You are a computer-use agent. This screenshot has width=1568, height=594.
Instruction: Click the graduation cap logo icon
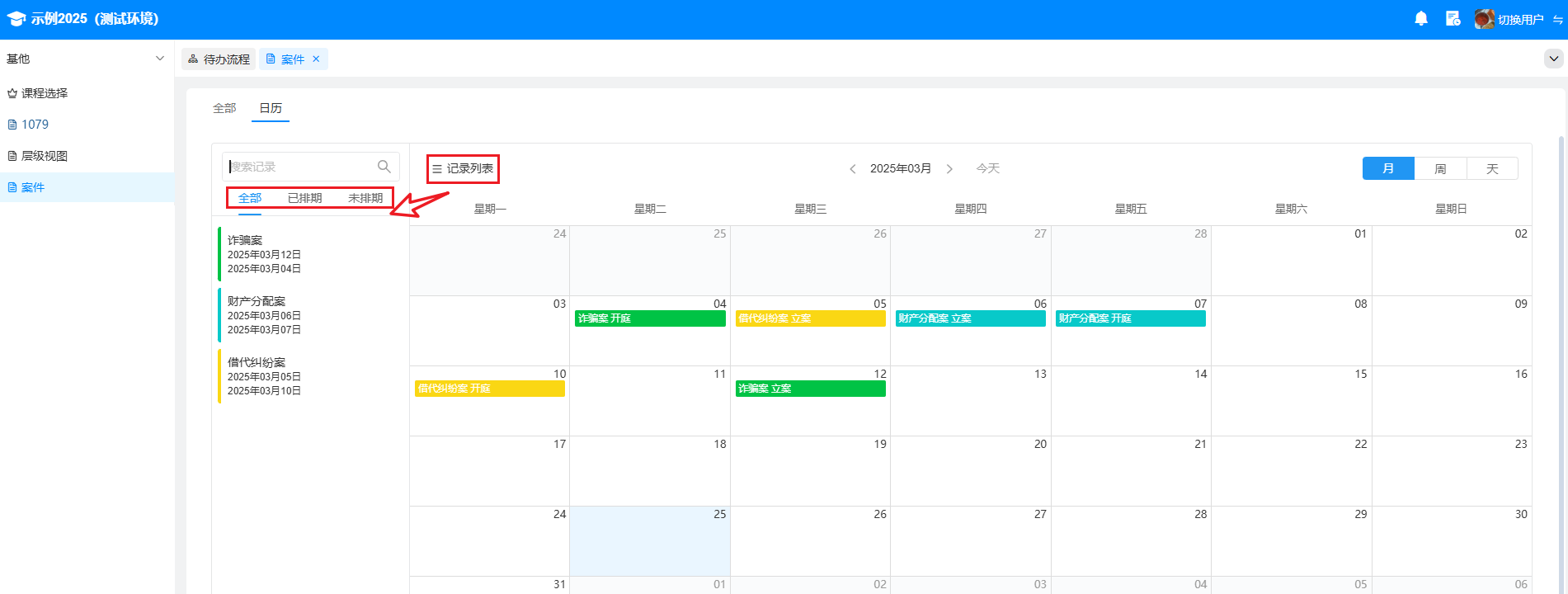click(x=16, y=19)
